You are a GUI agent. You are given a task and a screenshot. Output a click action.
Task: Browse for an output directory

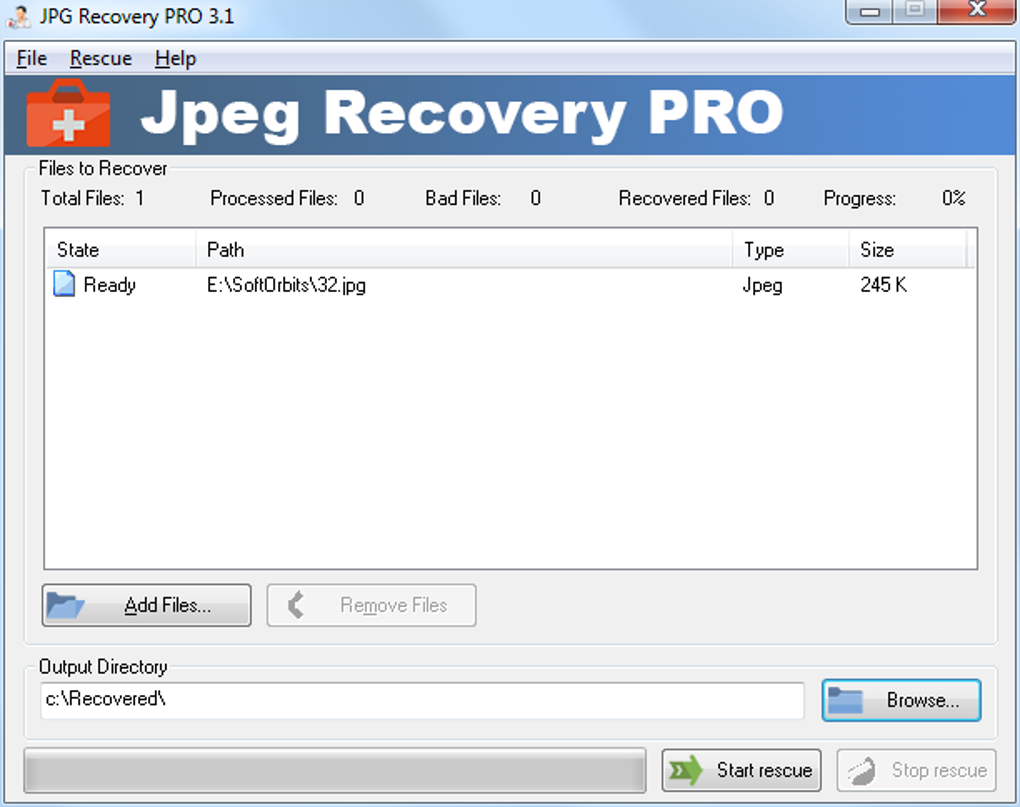coord(902,700)
